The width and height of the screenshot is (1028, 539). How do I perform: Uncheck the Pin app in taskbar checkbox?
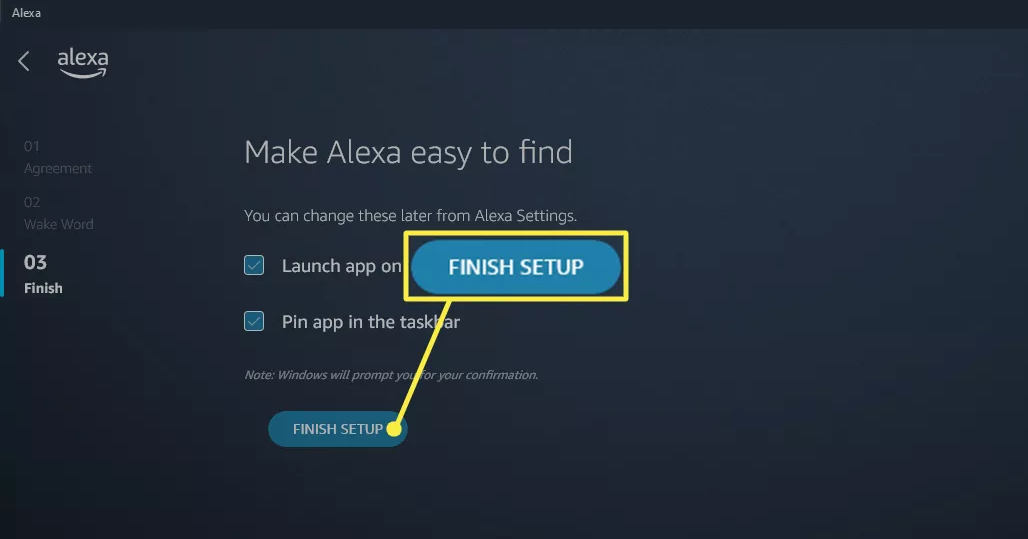tap(254, 321)
